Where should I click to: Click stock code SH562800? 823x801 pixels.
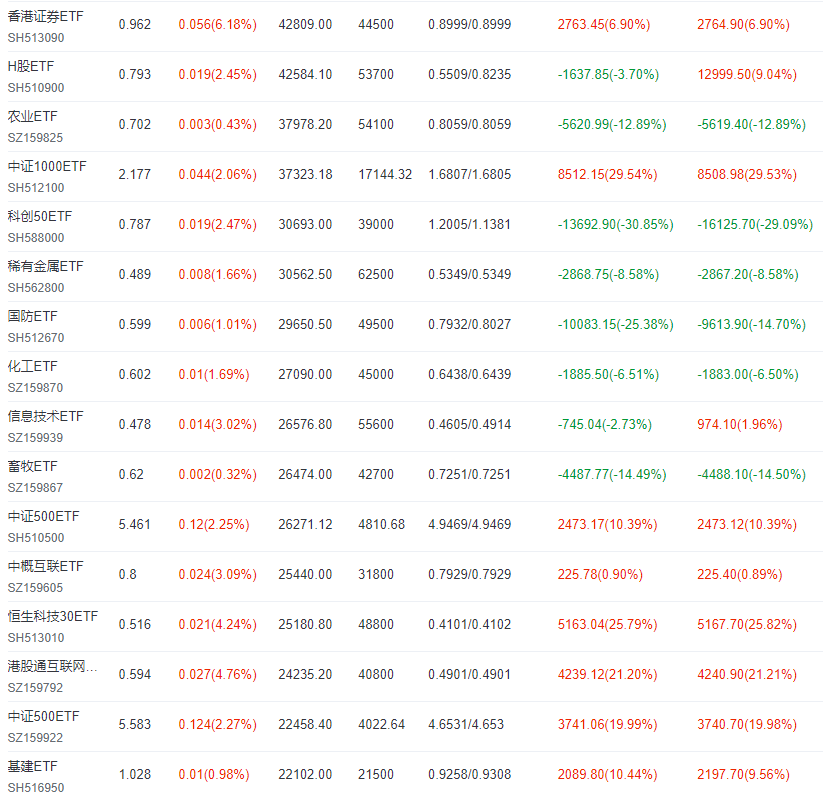tap(36, 288)
